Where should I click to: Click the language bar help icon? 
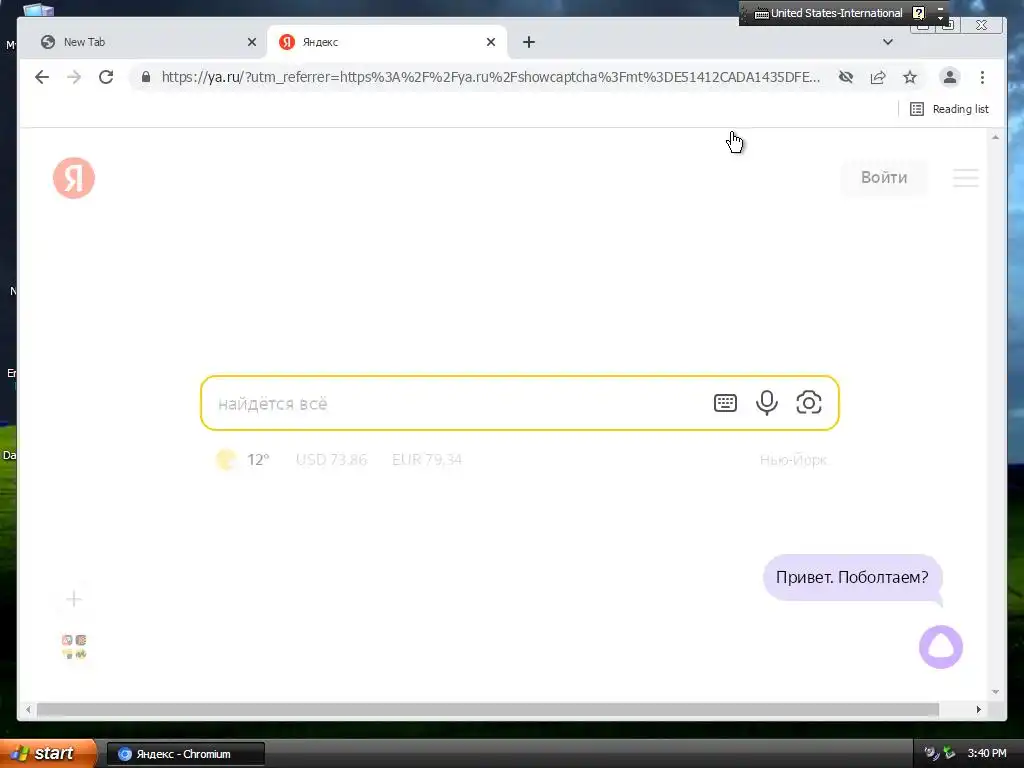tap(918, 13)
